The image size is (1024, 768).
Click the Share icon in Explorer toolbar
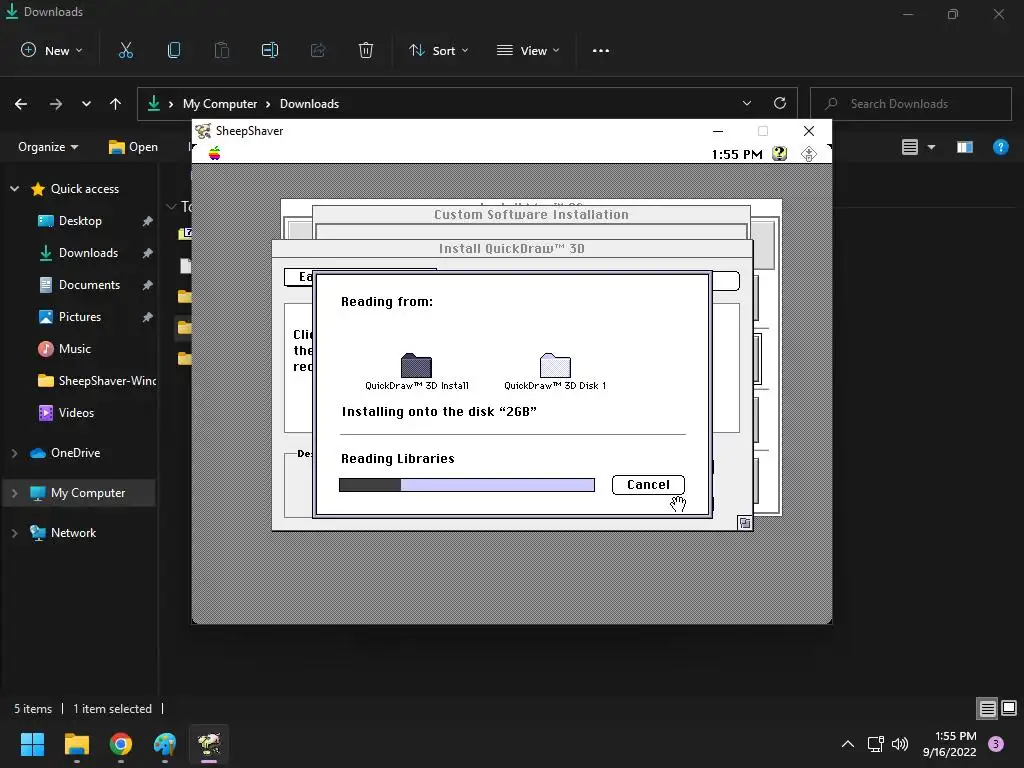point(318,50)
